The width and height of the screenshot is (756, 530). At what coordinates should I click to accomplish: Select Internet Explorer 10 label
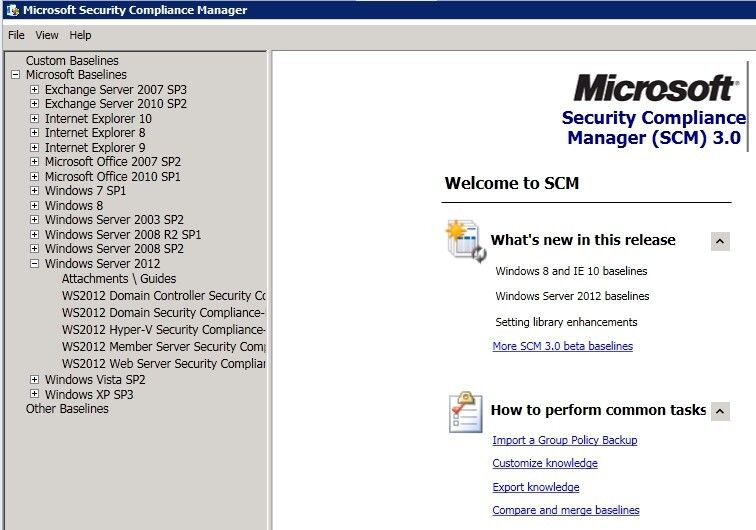click(98, 119)
